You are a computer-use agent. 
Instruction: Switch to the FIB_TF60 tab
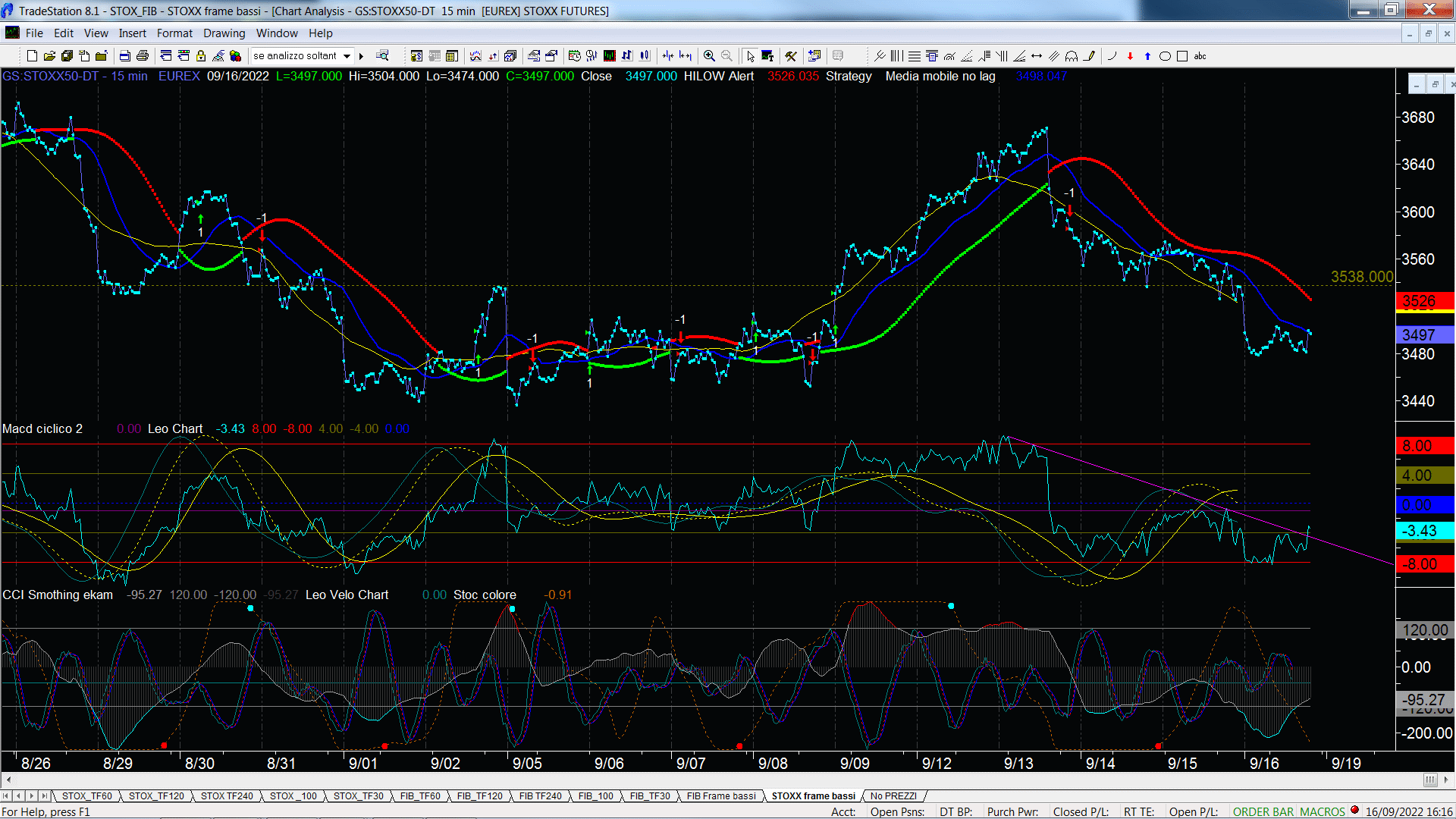tap(420, 795)
